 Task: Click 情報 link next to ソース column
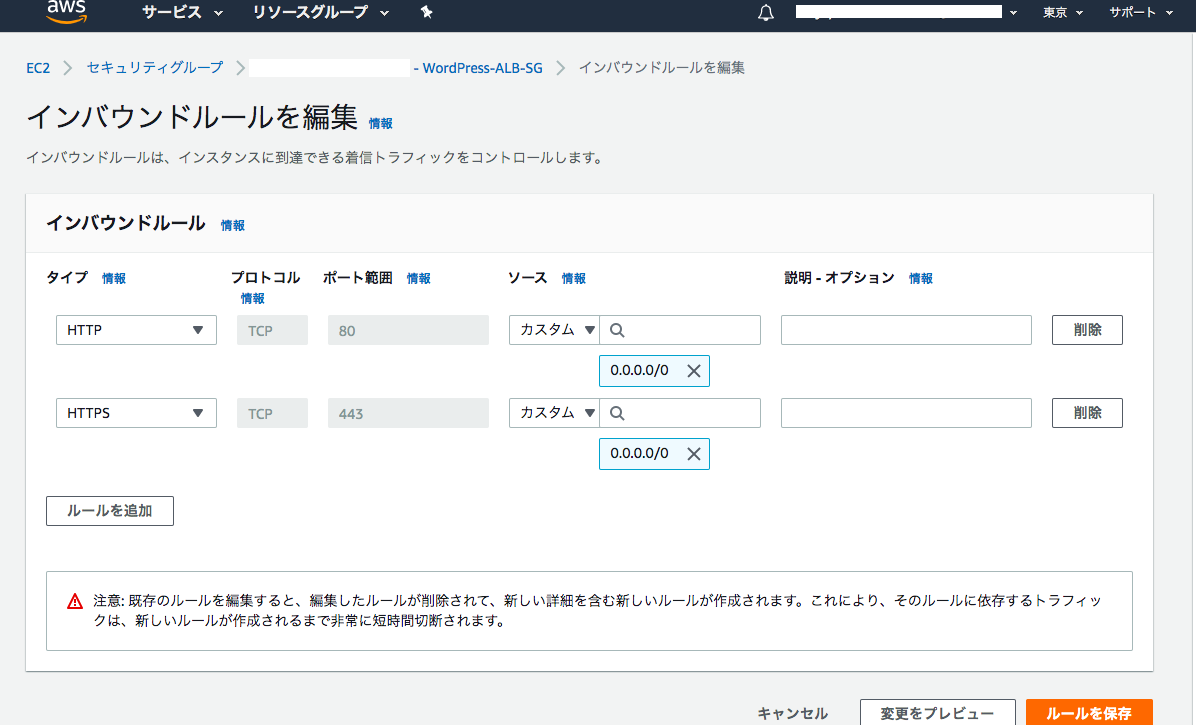click(x=574, y=279)
